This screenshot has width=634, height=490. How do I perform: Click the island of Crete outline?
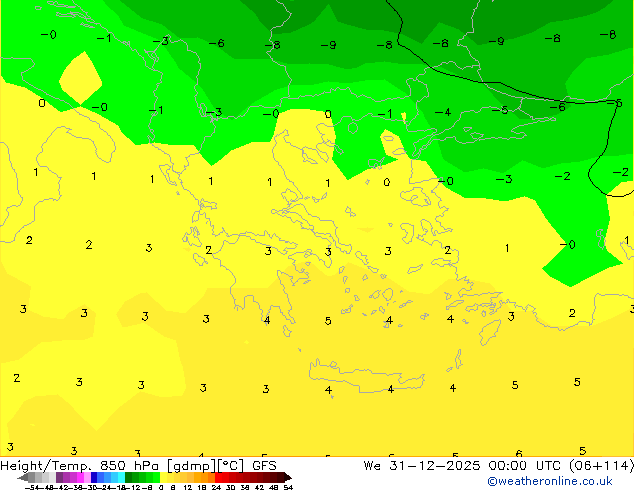point(366,376)
